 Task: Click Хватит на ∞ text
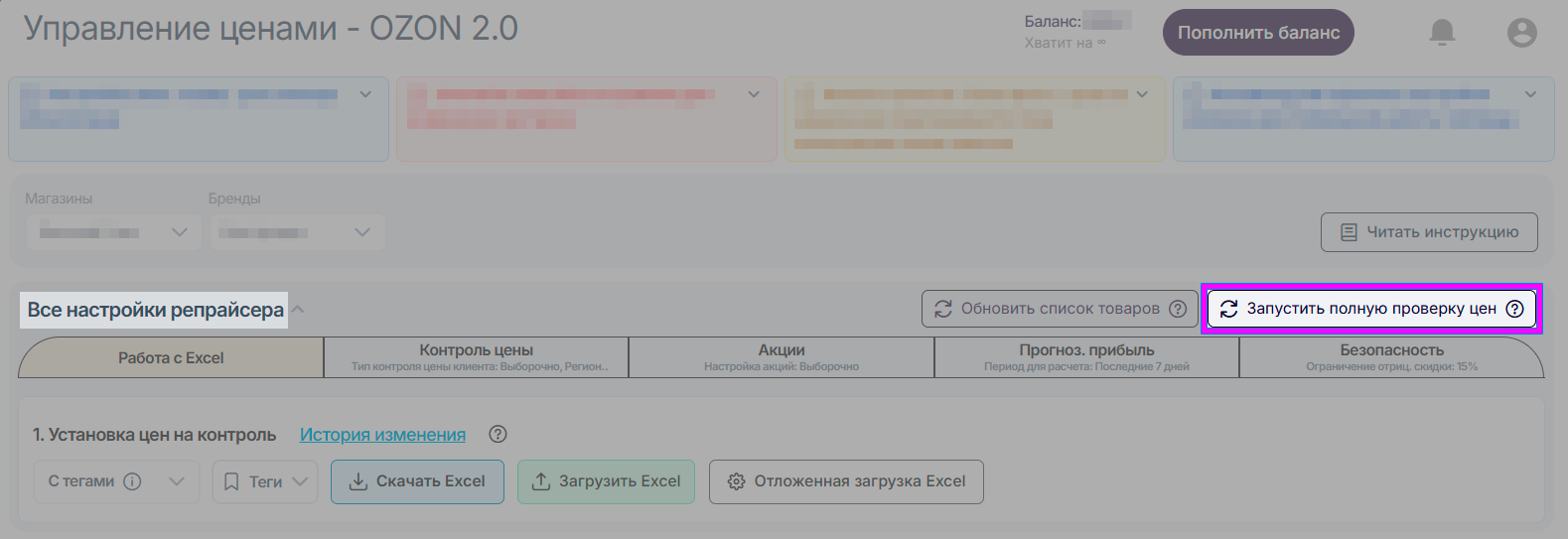(1066, 43)
